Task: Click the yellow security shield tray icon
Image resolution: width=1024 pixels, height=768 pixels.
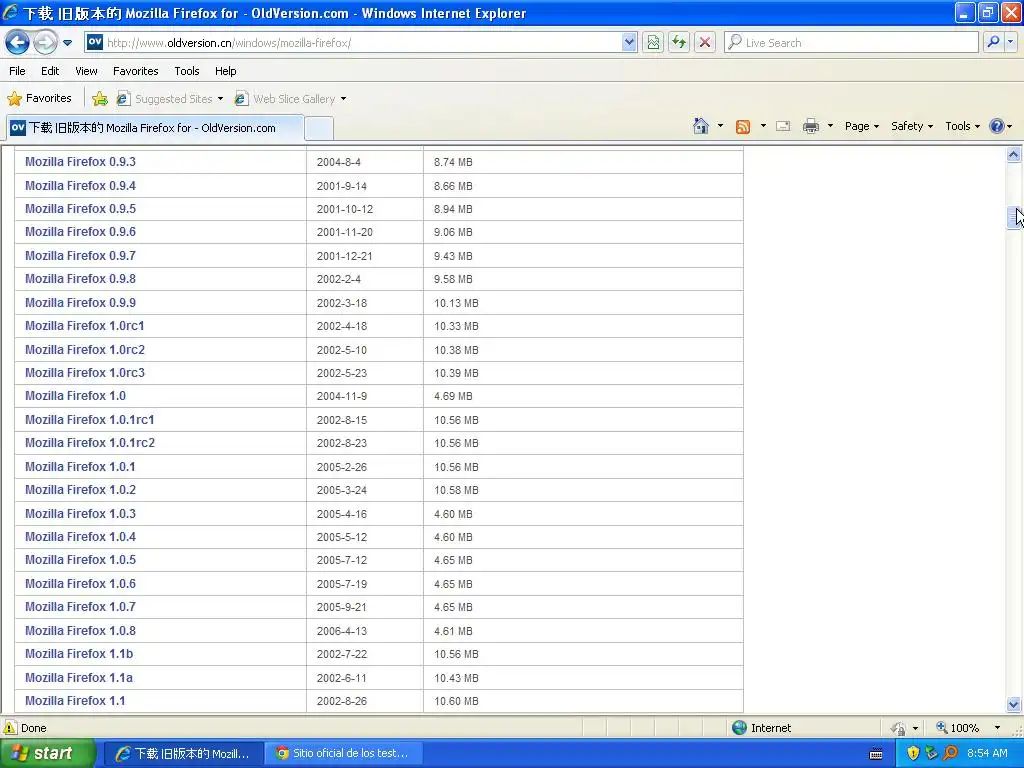Action: coord(913,754)
